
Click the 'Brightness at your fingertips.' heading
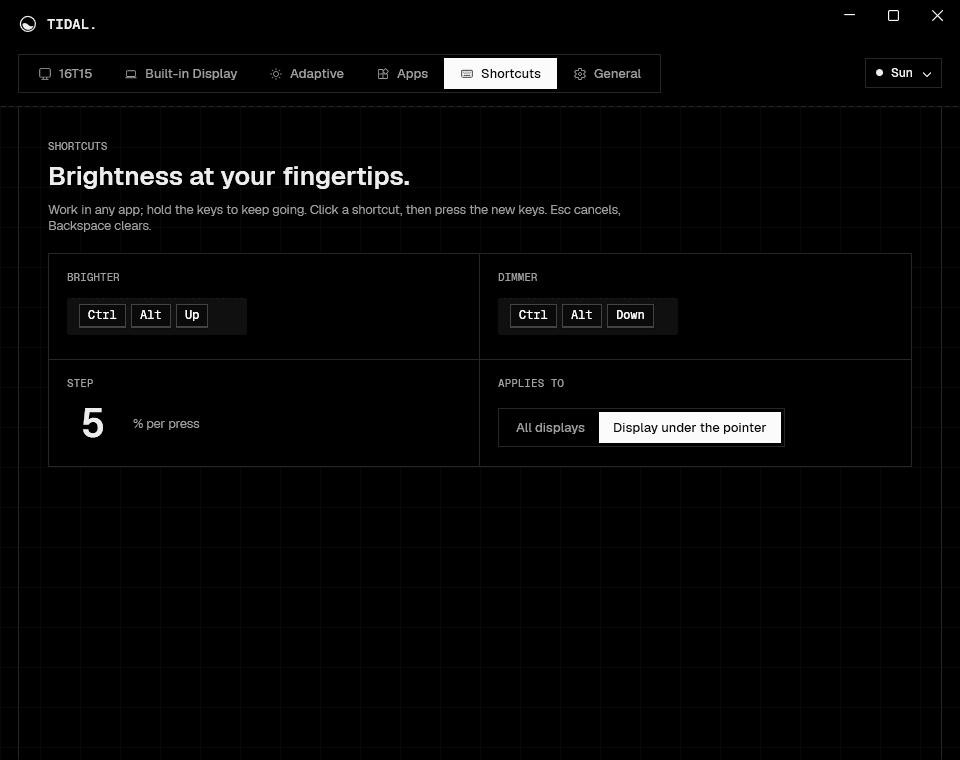click(x=229, y=176)
